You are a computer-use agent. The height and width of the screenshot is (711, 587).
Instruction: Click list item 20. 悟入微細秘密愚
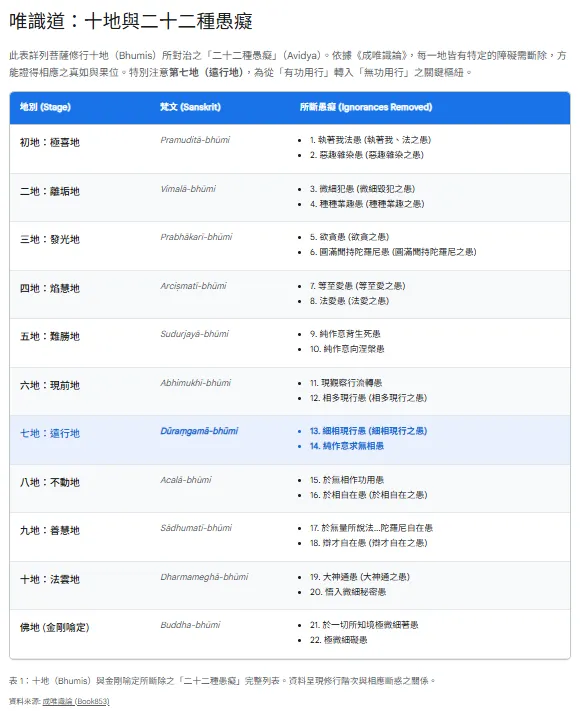pos(348,592)
